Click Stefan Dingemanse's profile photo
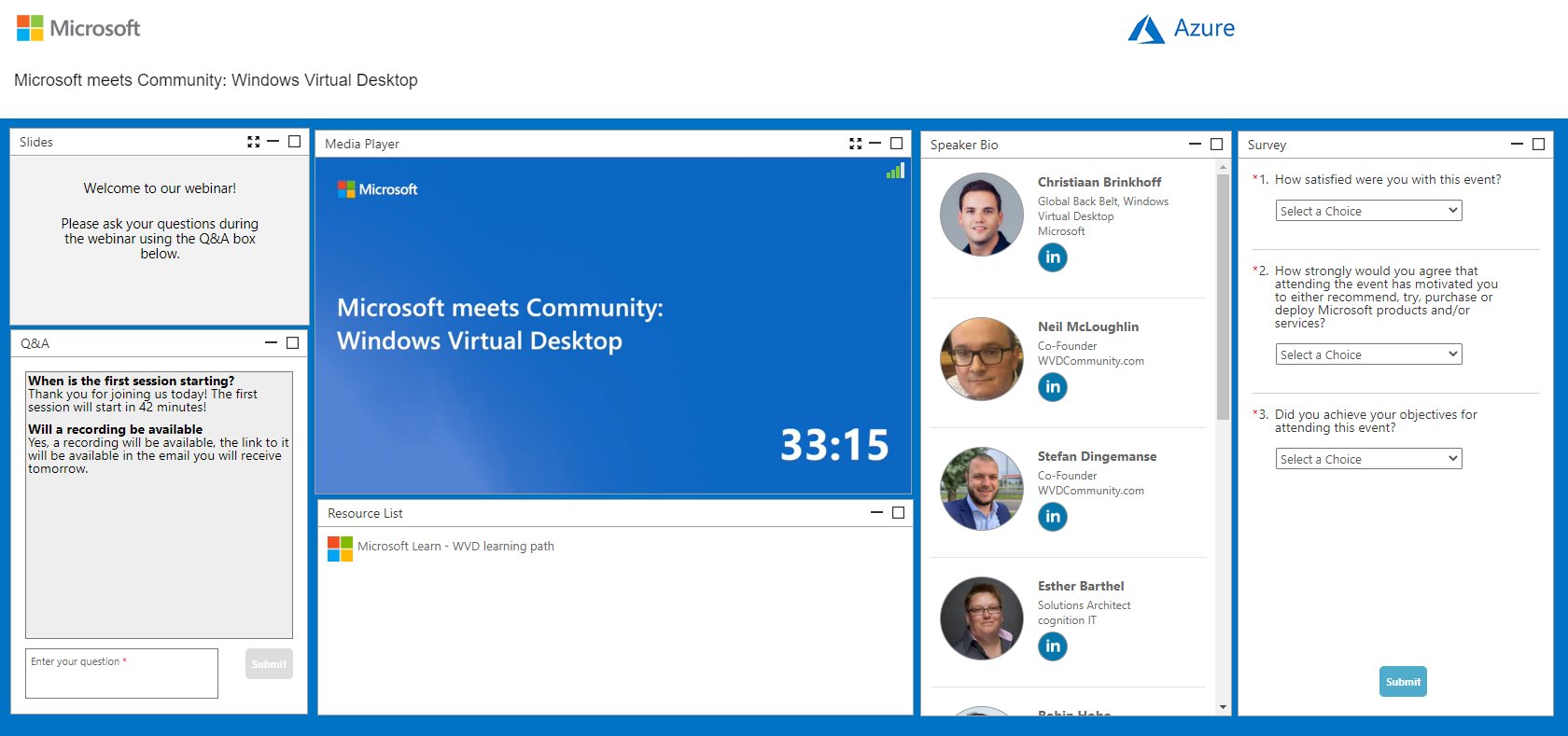The image size is (1568, 736). point(982,489)
